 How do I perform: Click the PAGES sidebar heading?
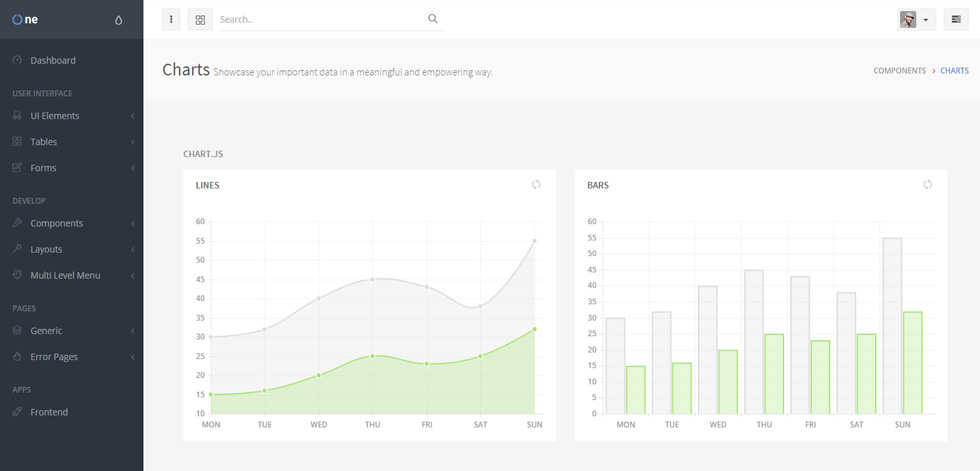pyautogui.click(x=24, y=309)
